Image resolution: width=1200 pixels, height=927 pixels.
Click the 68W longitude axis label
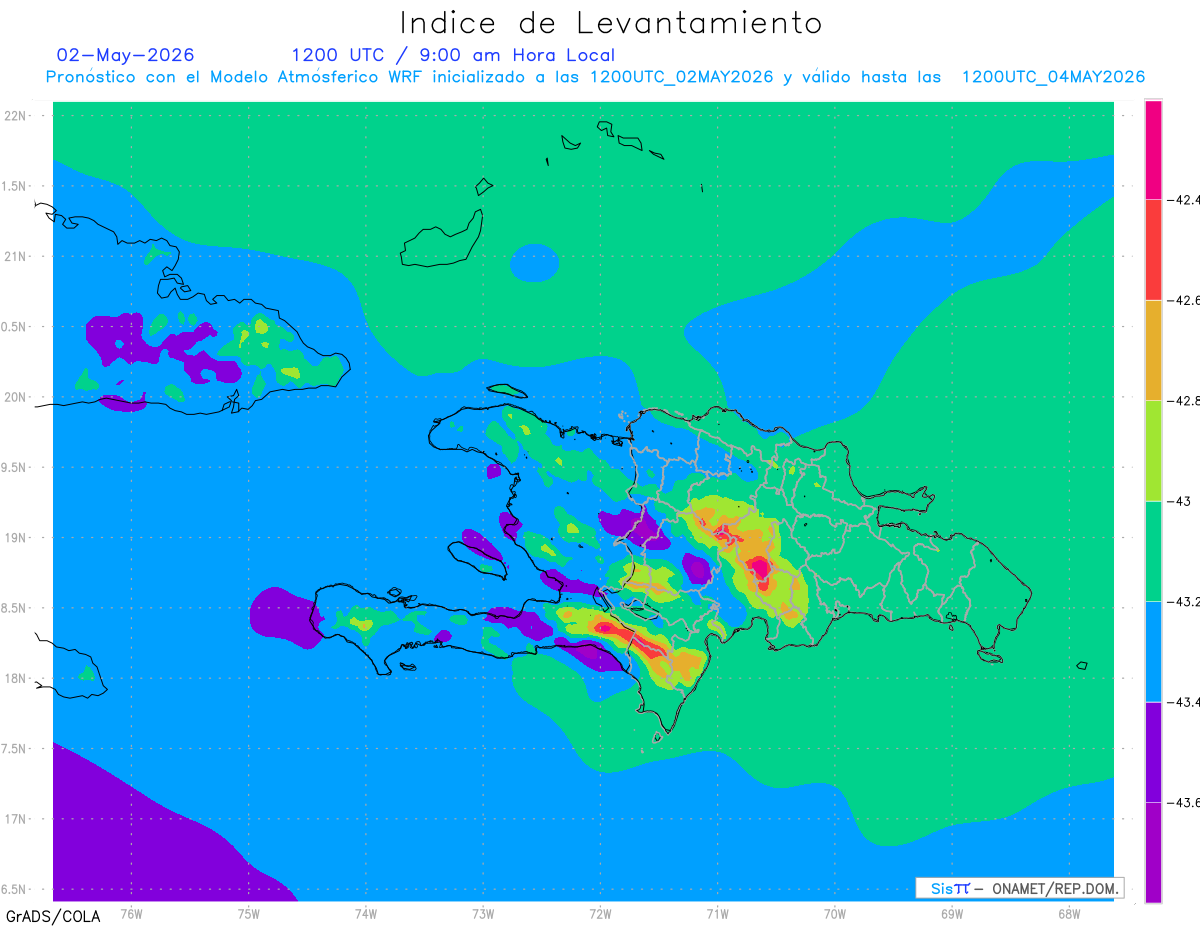pyautogui.click(x=1068, y=913)
